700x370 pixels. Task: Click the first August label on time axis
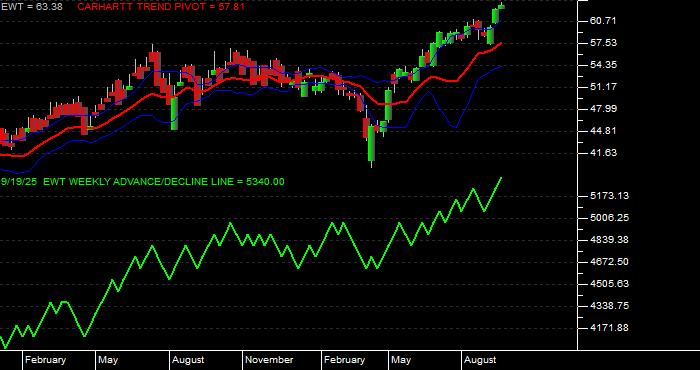[188, 360]
